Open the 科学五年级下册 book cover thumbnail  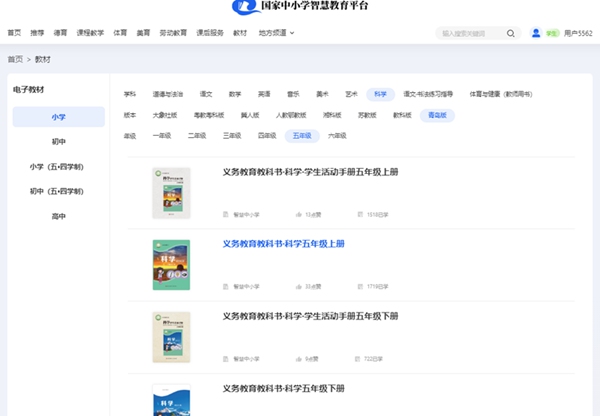point(171,401)
